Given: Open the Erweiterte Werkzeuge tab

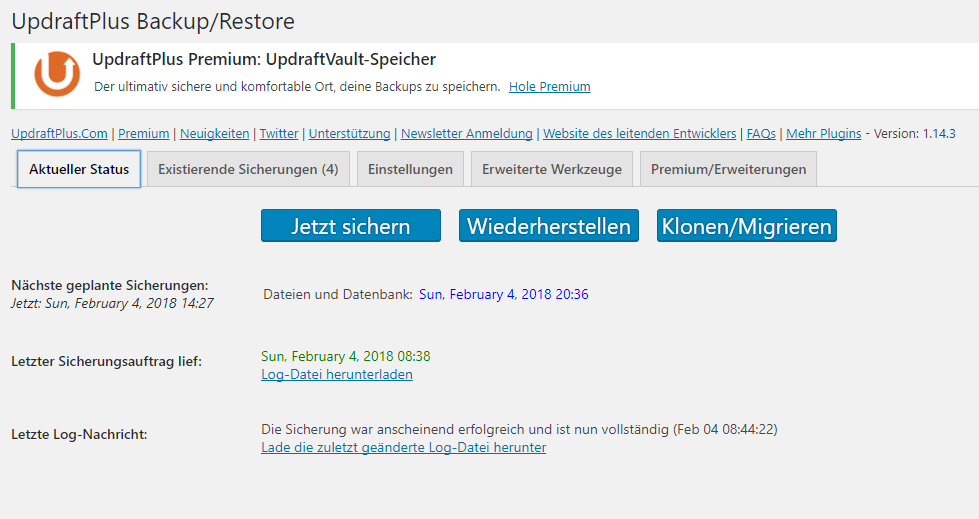Looking at the screenshot, I should point(552,169).
